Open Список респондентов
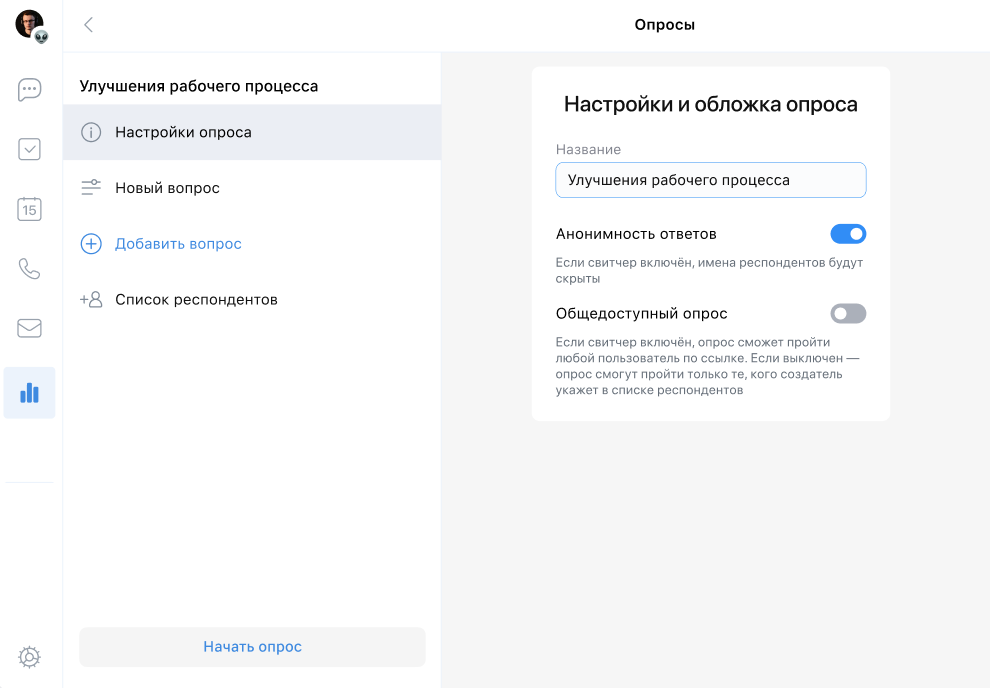 [x=196, y=300]
